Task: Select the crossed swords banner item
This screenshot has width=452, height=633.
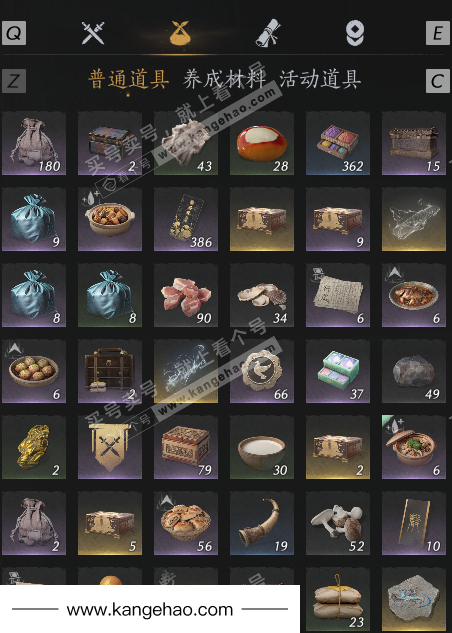Action: [x=110, y=447]
